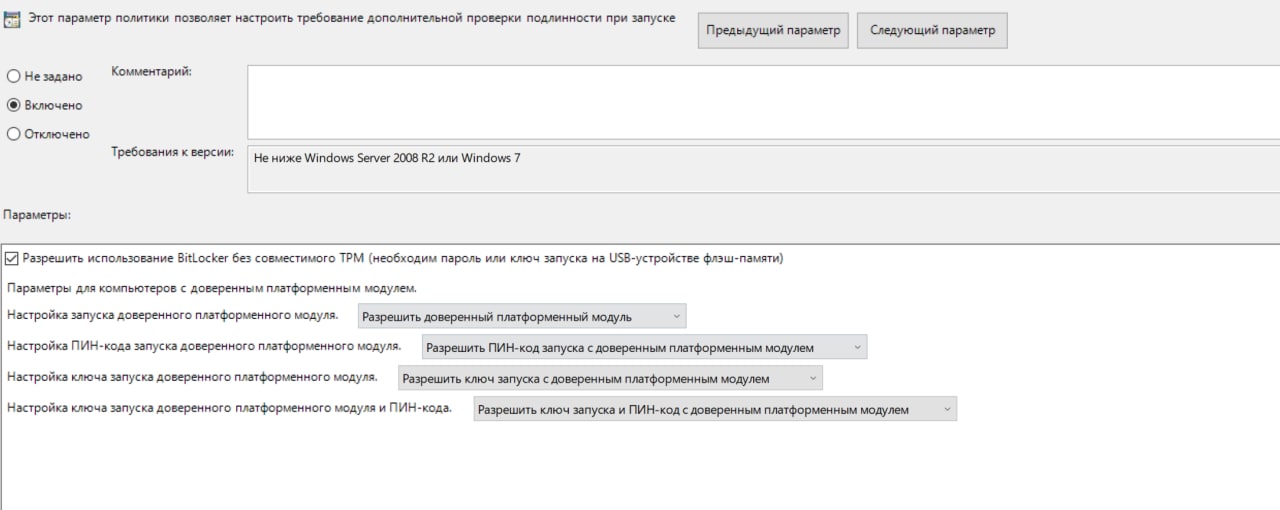Click the "Параметры для компьютеров с доверенным" text
This screenshot has width=1280, height=510.
tap(211, 288)
